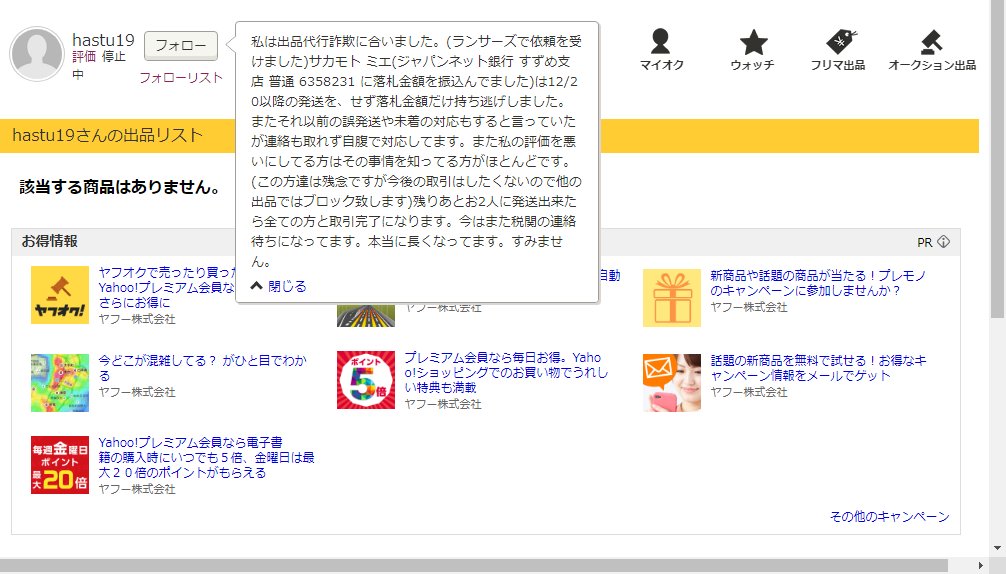This screenshot has height=574, width=1006.
Task: Open ヤフオク gavel ad thumbnail
Action: tap(60, 295)
